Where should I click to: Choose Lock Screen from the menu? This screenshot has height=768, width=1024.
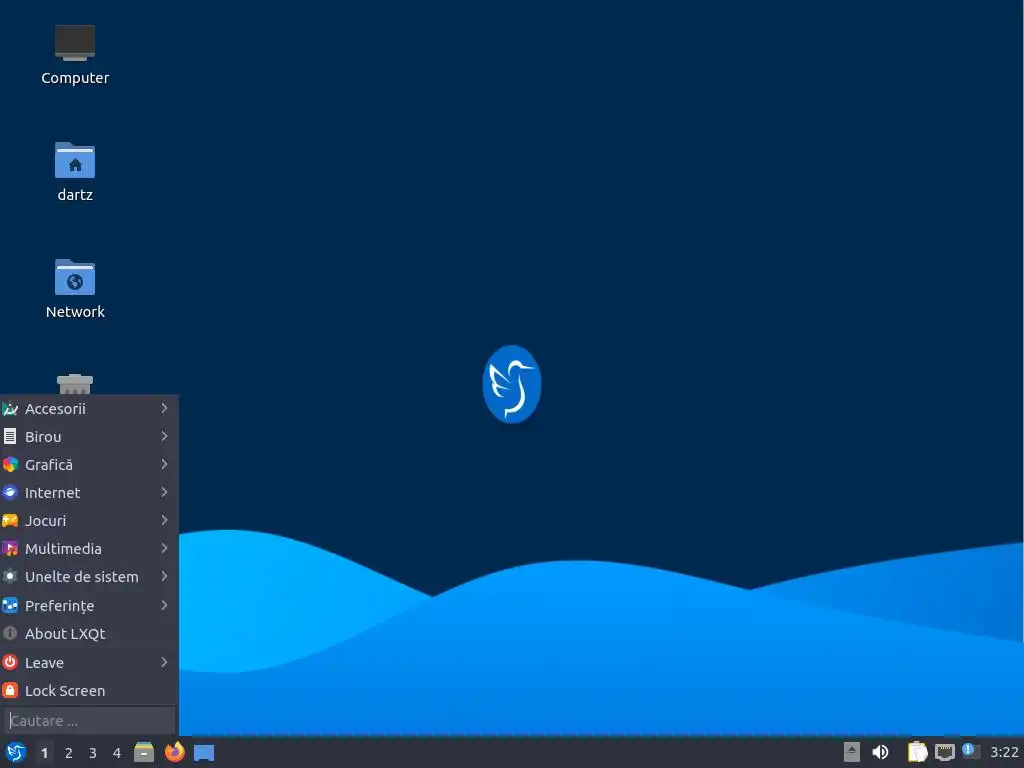coord(89,690)
